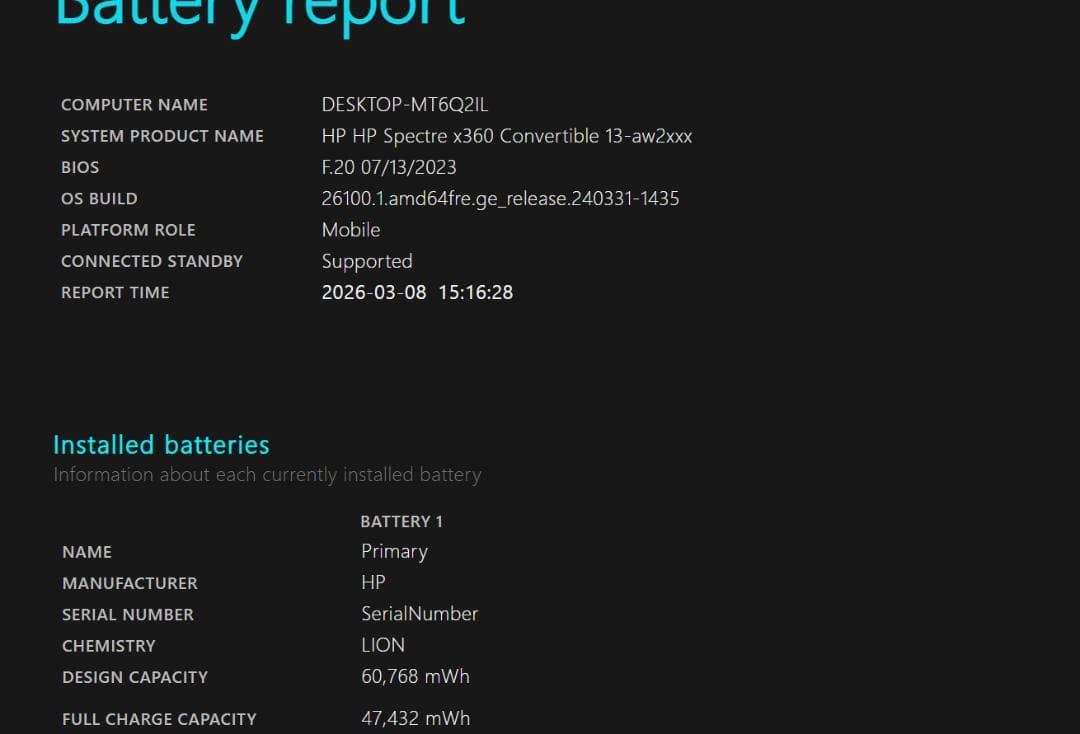Click the full charge capacity 47,432 mWh
This screenshot has height=734, width=1080.
click(415, 719)
